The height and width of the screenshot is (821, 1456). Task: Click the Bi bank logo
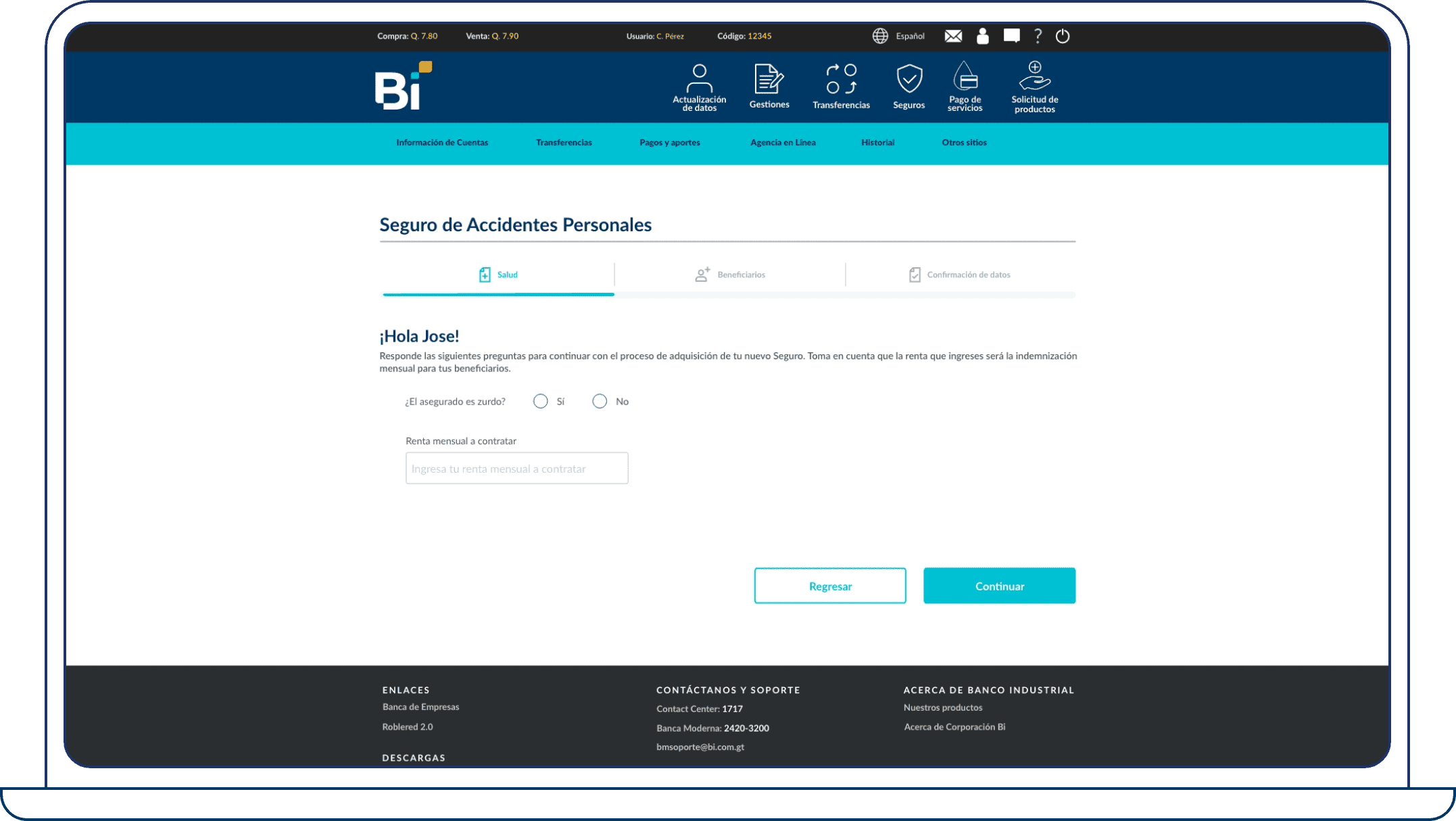tap(404, 86)
